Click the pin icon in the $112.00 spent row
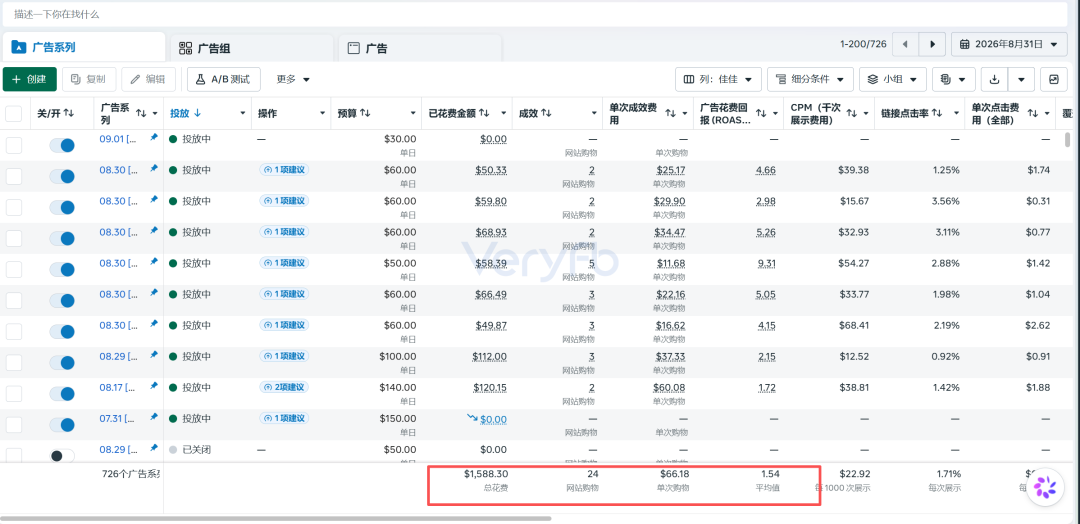1080x524 pixels. [x=154, y=355]
